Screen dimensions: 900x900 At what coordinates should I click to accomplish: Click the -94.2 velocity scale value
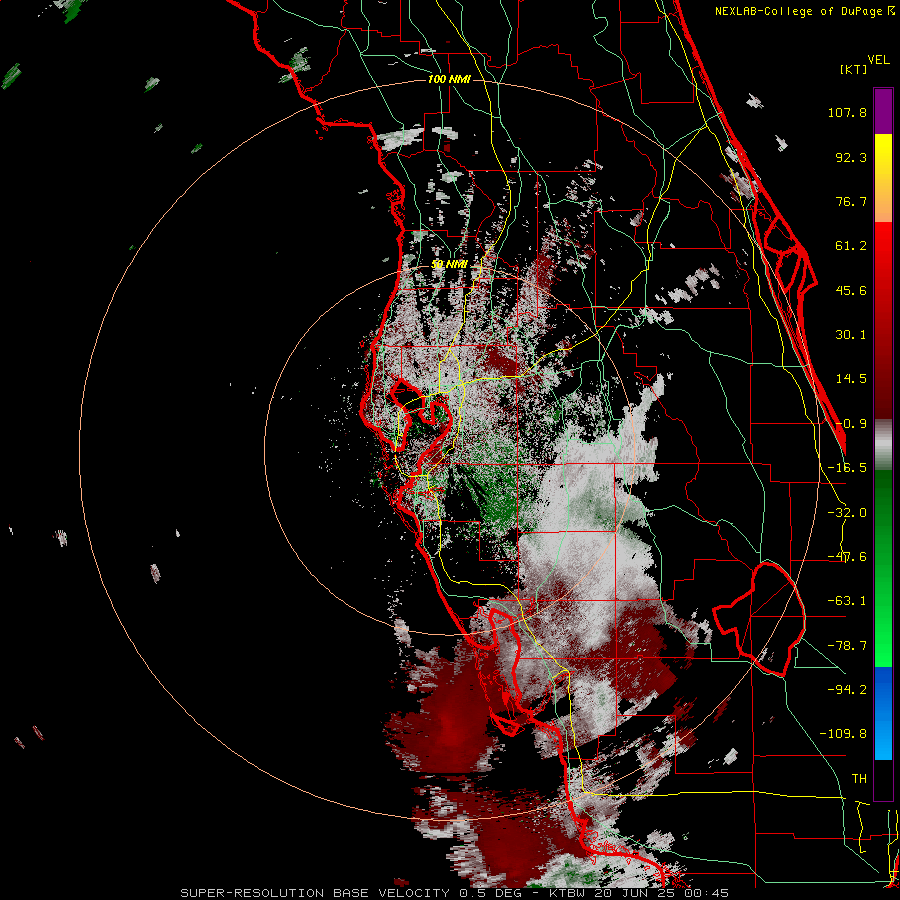tap(847, 690)
